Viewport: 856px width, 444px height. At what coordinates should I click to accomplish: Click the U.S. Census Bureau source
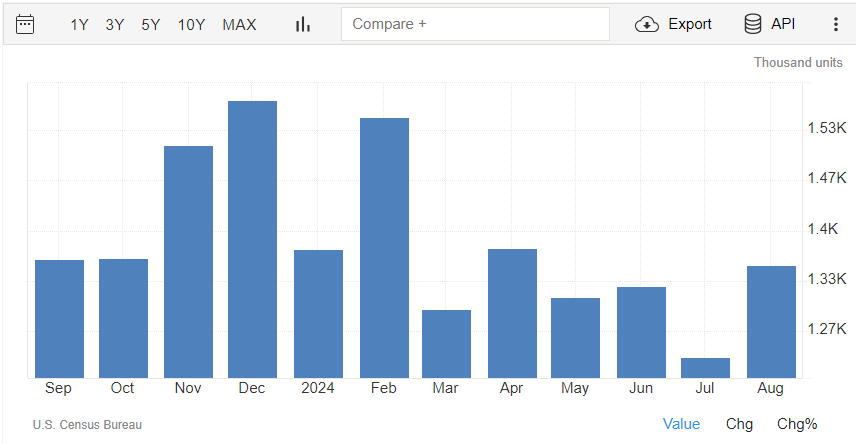pyautogui.click(x=87, y=425)
